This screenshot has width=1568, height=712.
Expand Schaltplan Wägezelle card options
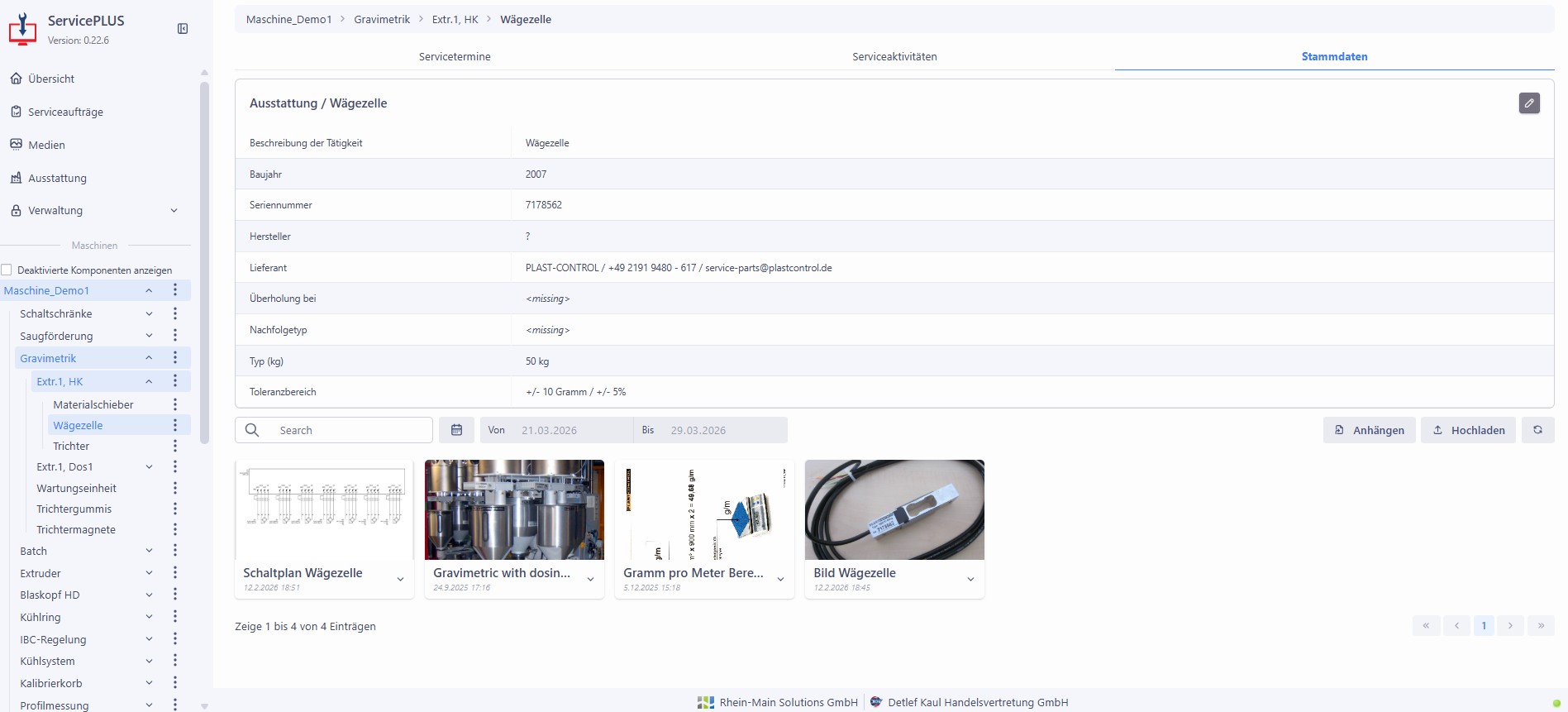400,580
